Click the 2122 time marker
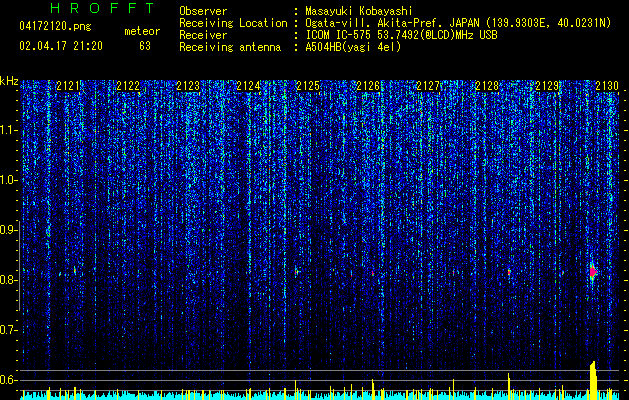This screenshot has height=400, width=629. point(128,86)
